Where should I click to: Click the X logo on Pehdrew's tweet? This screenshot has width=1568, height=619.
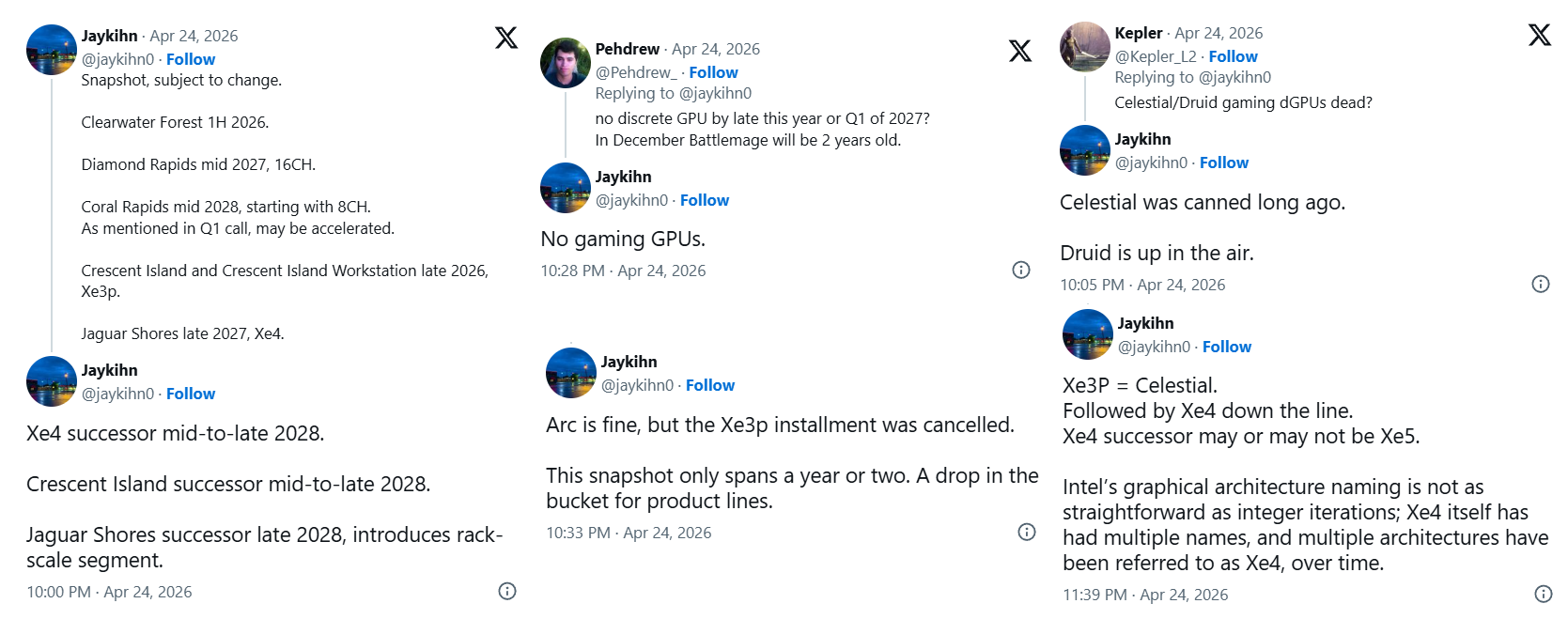coord(1019,51)
